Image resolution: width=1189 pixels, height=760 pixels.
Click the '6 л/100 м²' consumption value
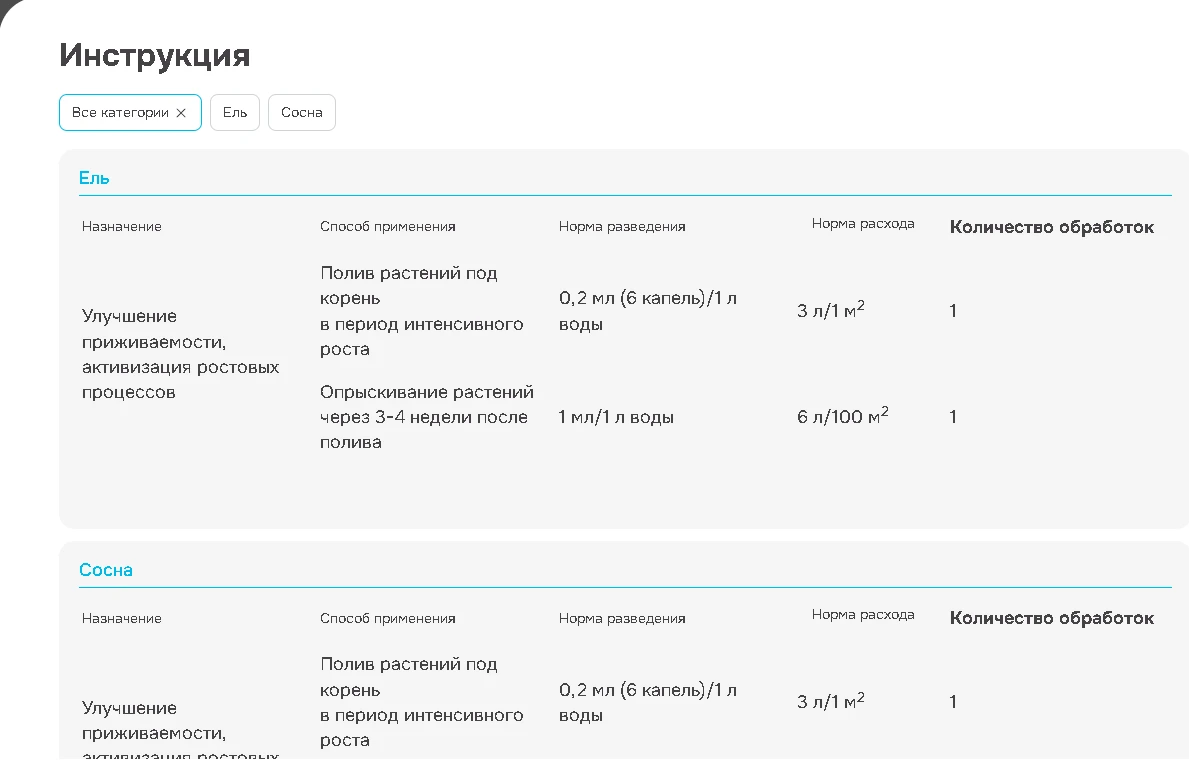pos(842,416)
